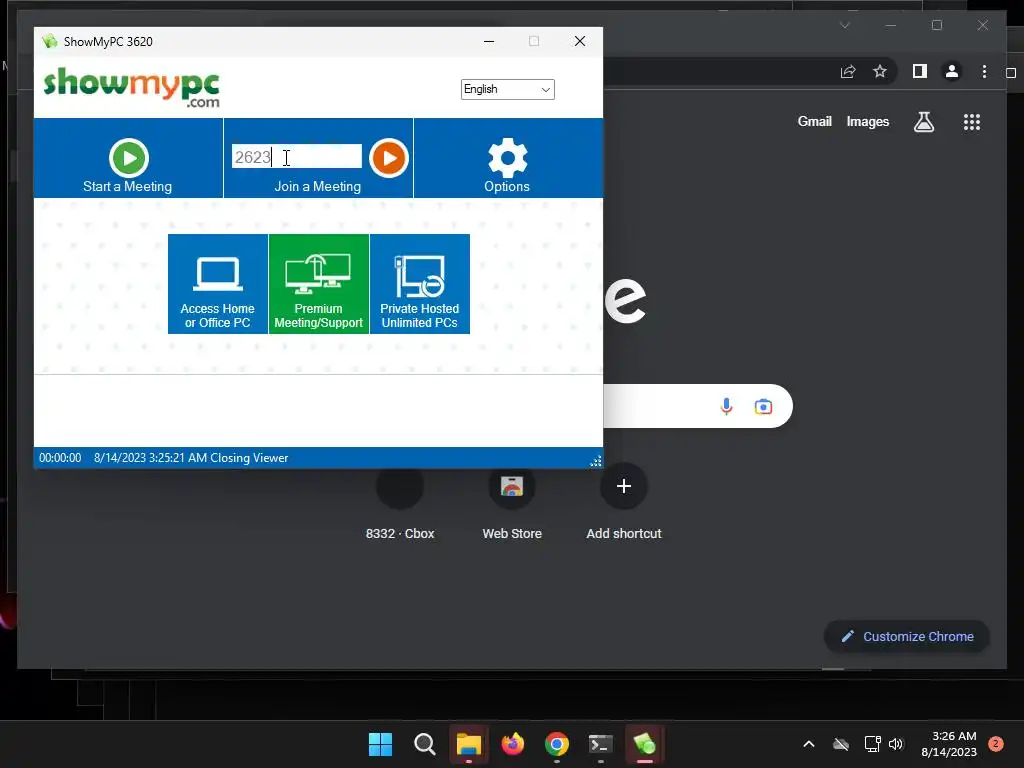Close the ShowMyPC window
The width and height of the screenshot is (1024, 768).
(x=579, y=41)
